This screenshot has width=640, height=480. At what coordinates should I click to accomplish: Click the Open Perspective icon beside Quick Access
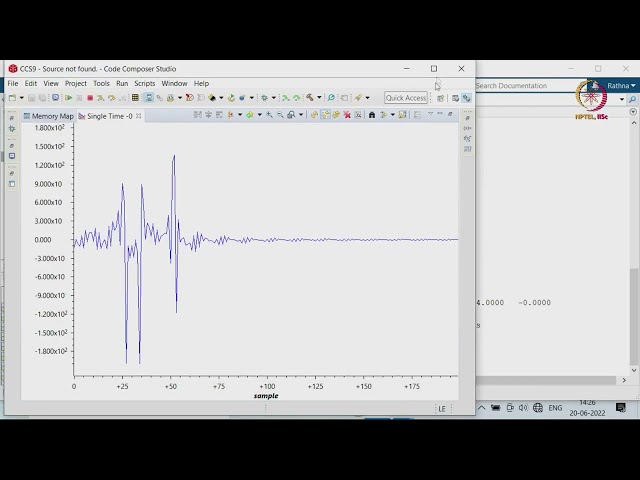(440, 98)
